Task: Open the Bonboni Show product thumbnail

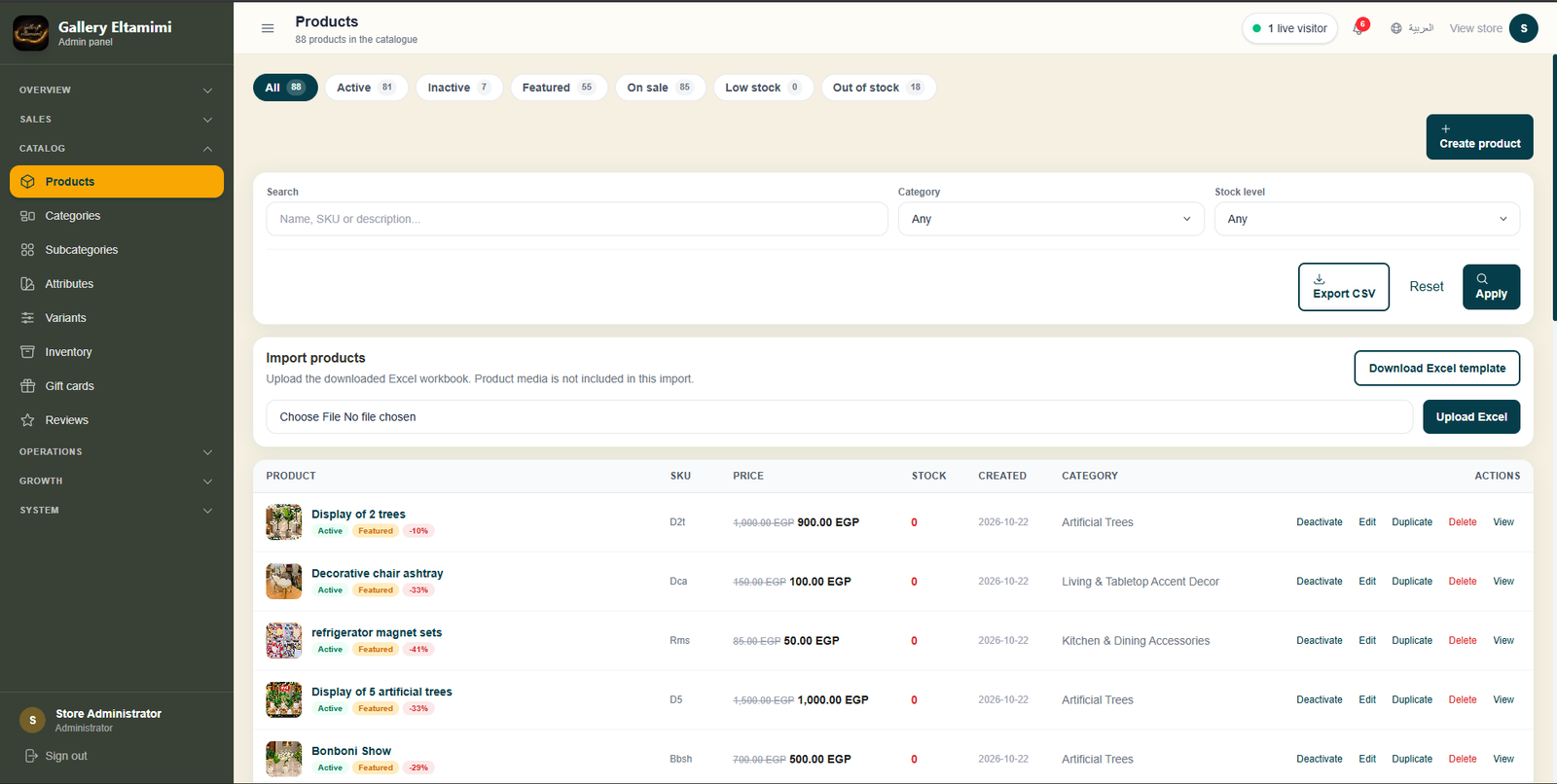Action: [x=284, y=759]
